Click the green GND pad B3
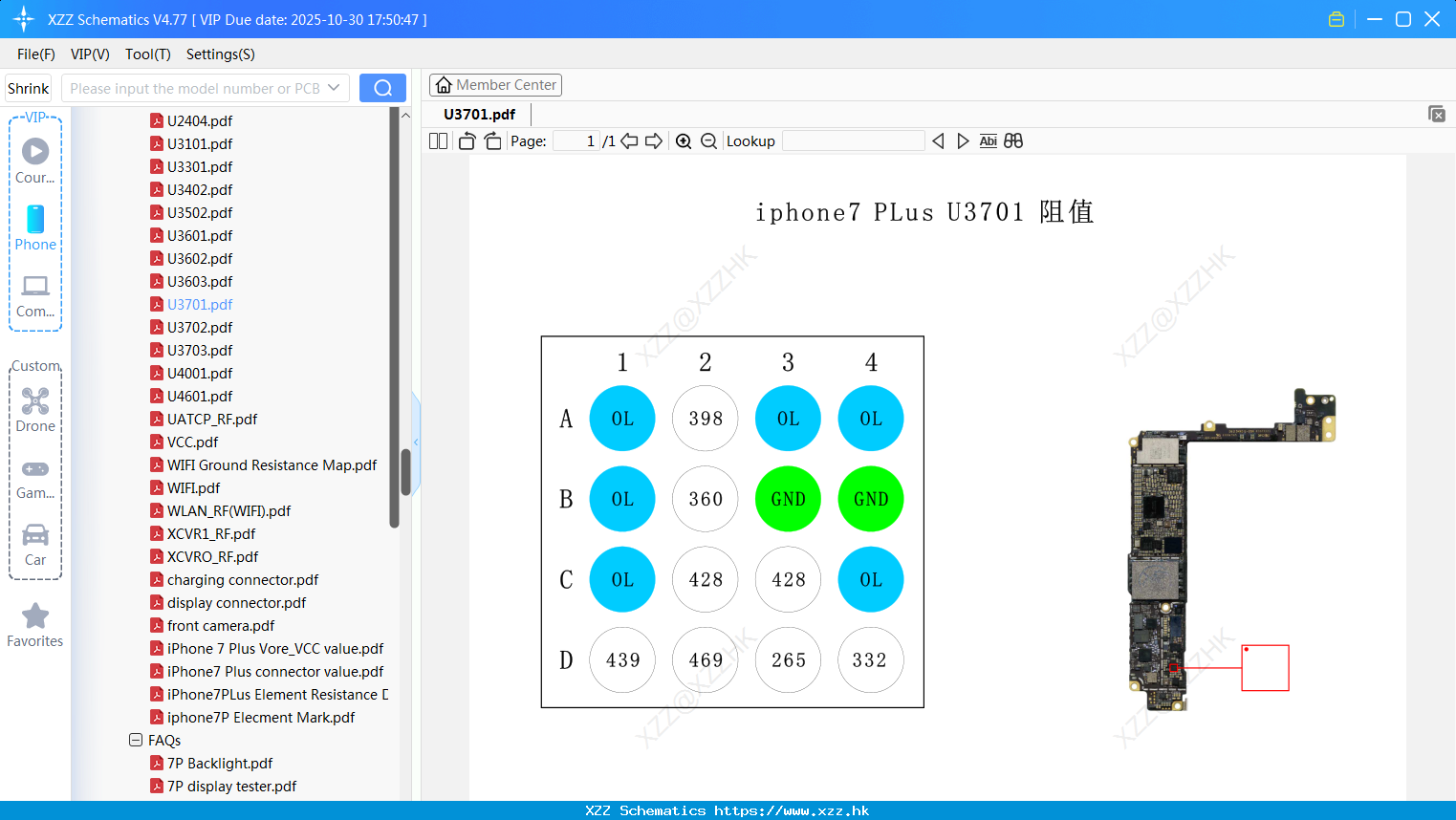The height and width of the screenshot is (820, 1456). [788, 499]
